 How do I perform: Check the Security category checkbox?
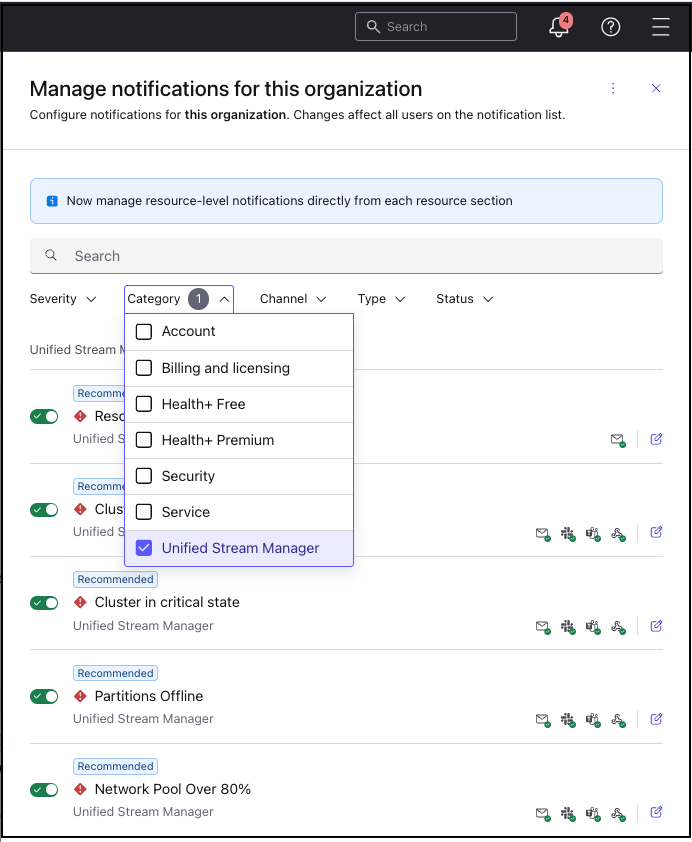click(x=144, y=476)
